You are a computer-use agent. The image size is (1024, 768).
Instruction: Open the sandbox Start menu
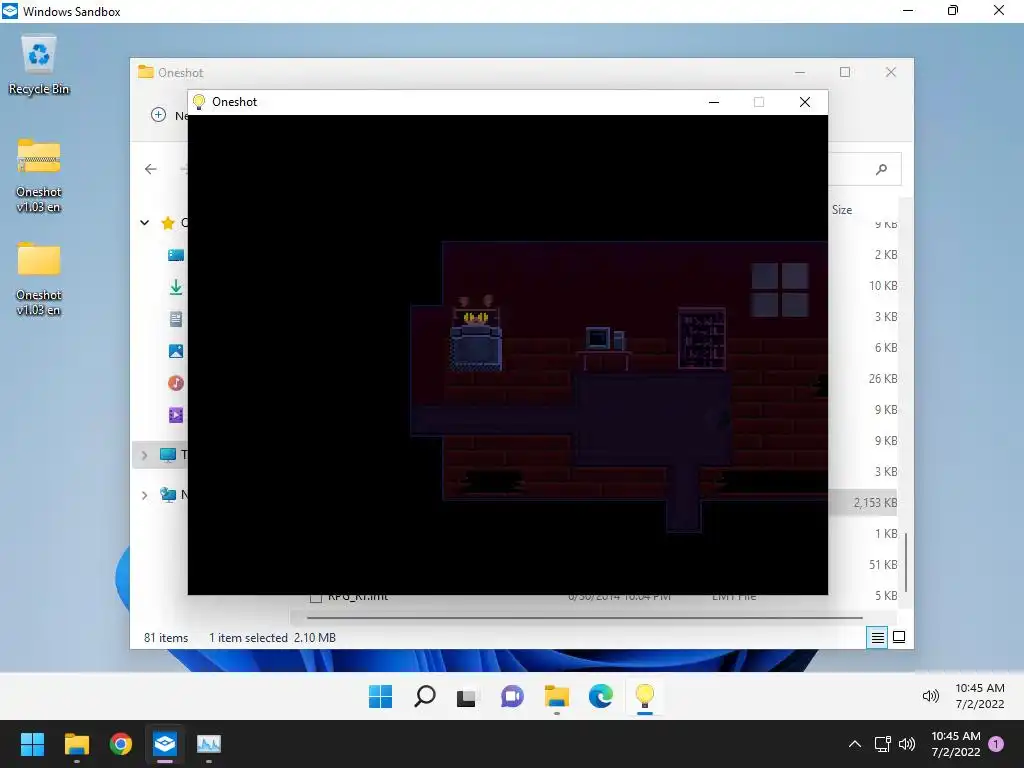click(380, 696)
